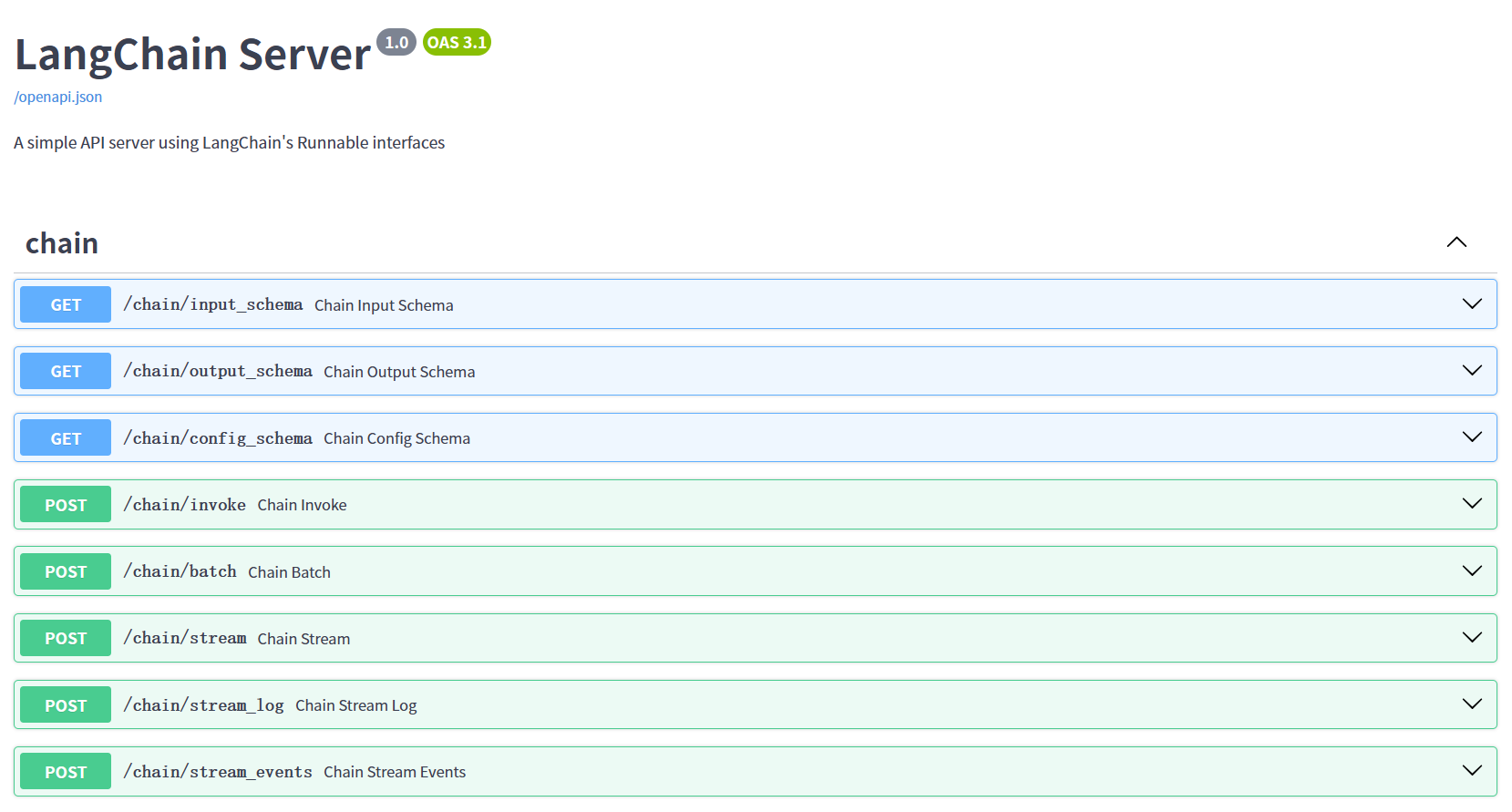Click POST badge for Chain Stream Log
Screen dimensions: 1512x812
(x=66, y=704)
